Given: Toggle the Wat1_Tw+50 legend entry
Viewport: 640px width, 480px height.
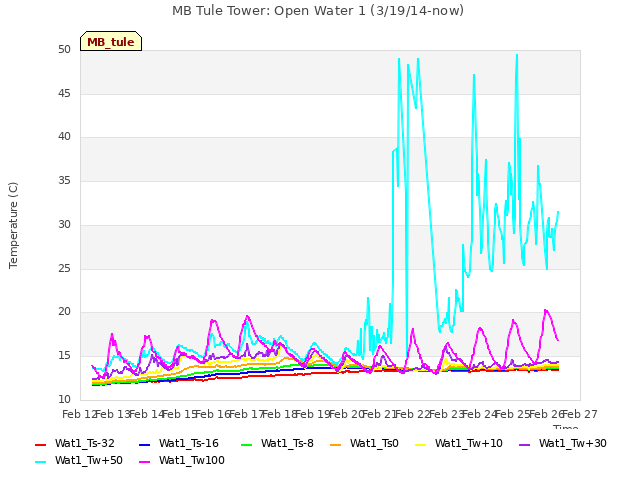Looking at the screenshot, I should (79, 461).
